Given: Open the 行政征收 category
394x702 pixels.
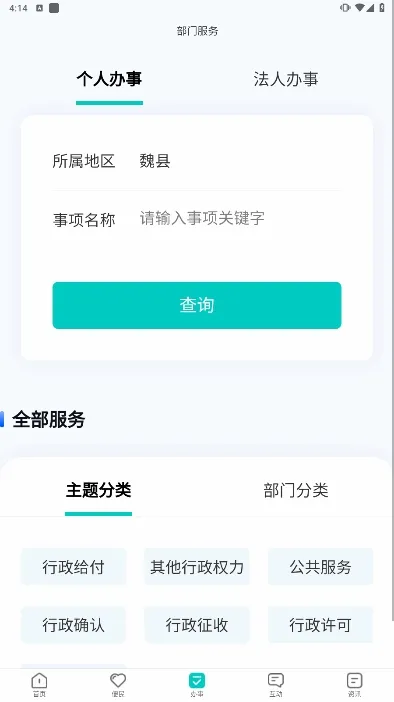Looking at the screenshot, I should (197, 625).
